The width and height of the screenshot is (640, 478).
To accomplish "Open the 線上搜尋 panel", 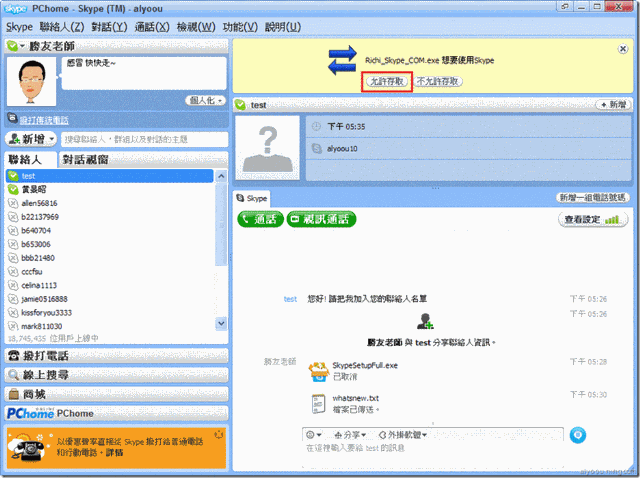I will click(x=116, y=375).
